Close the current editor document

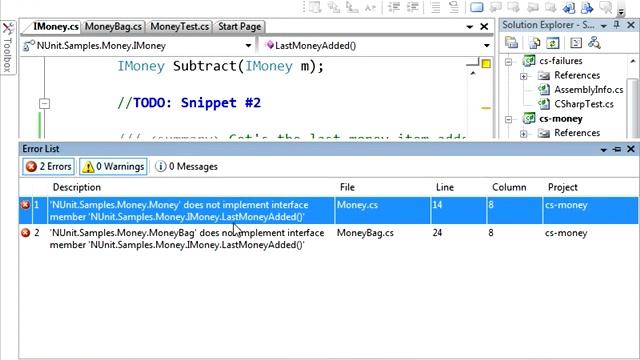click(x=484, y=27)
